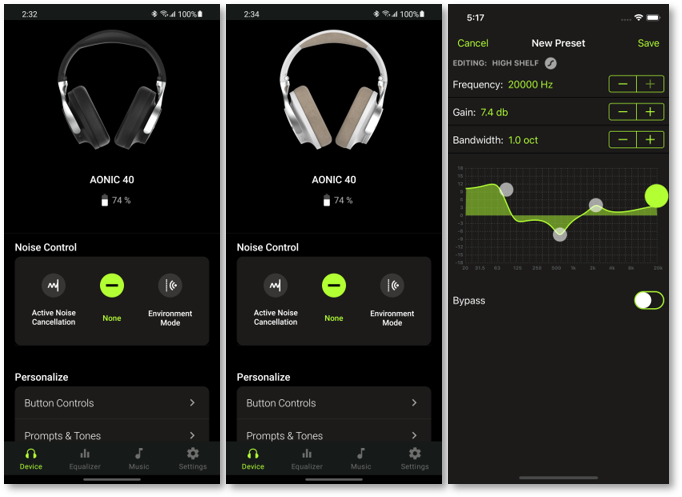Open Settings tab in middle screen
The image size is (682, 497).
coord(415,459)
